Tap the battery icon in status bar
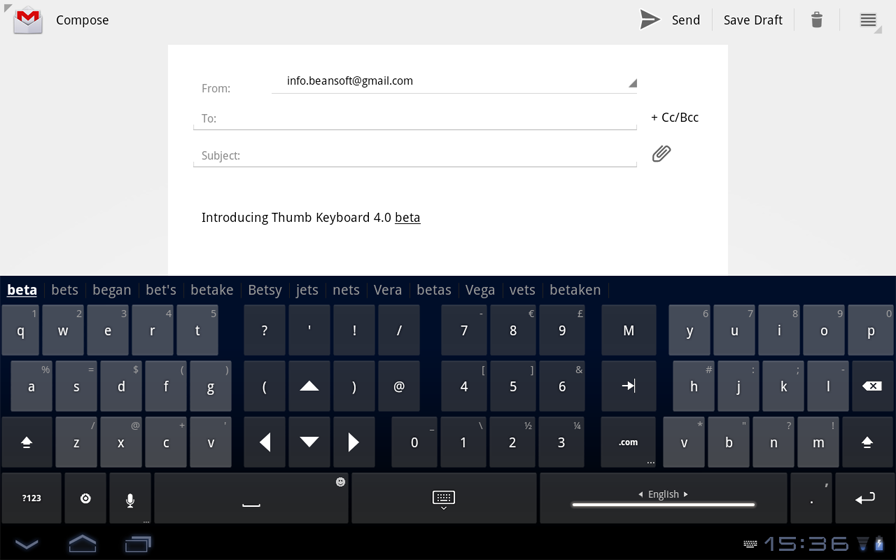 (x=879, y=543)
